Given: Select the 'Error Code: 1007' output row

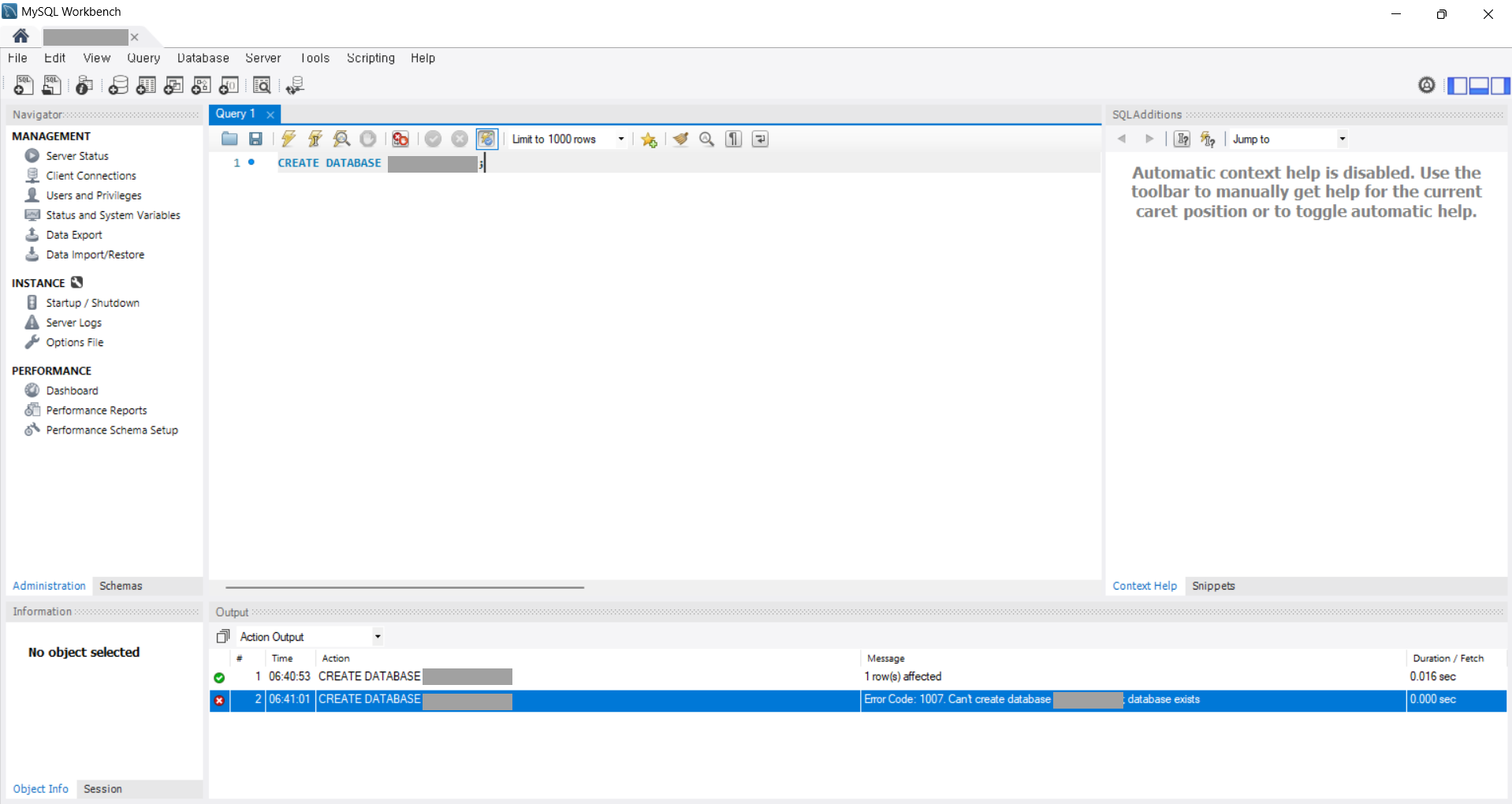Looking at the screenshot, I should pos(858,700).
